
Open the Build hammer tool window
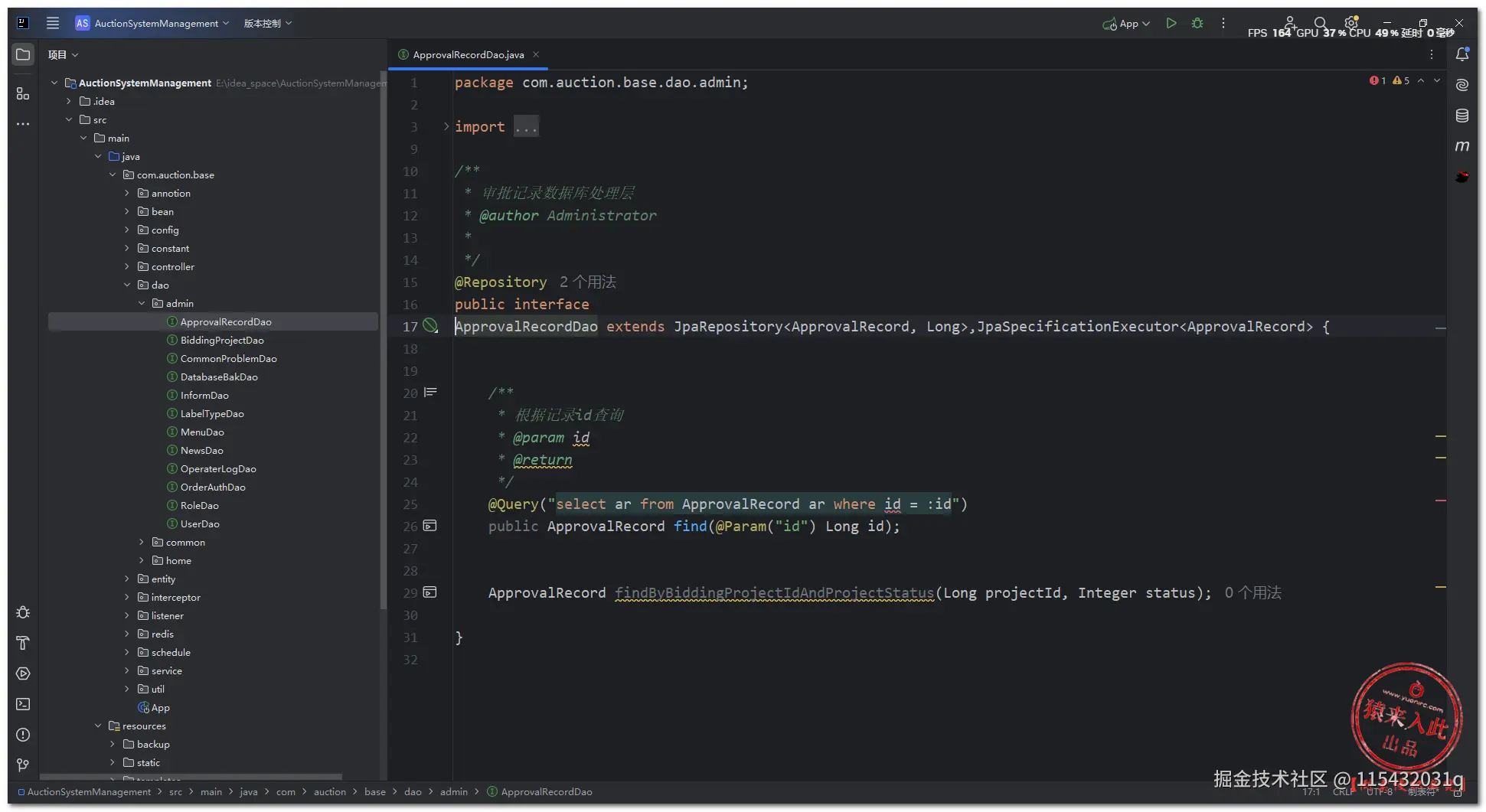point(23,643)
